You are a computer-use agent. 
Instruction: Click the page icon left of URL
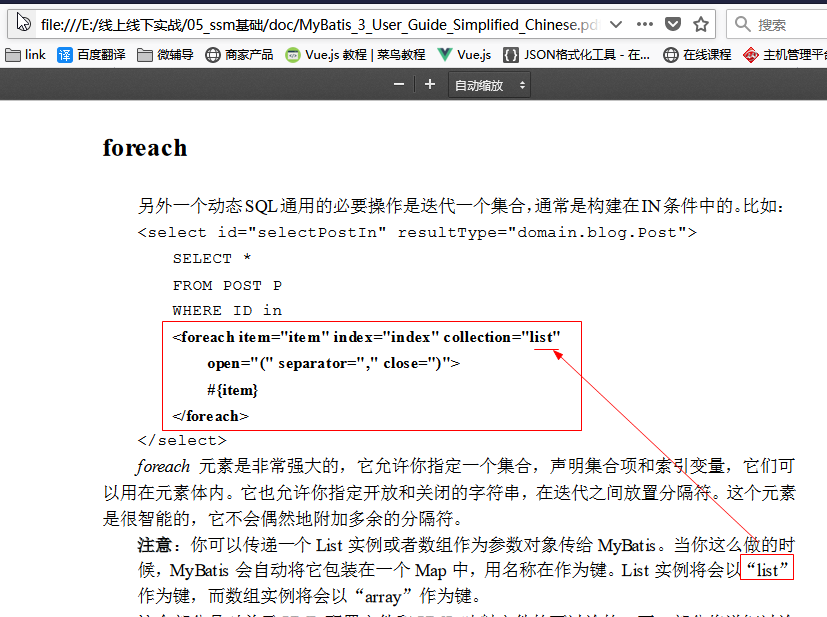[x=23, y=23]
